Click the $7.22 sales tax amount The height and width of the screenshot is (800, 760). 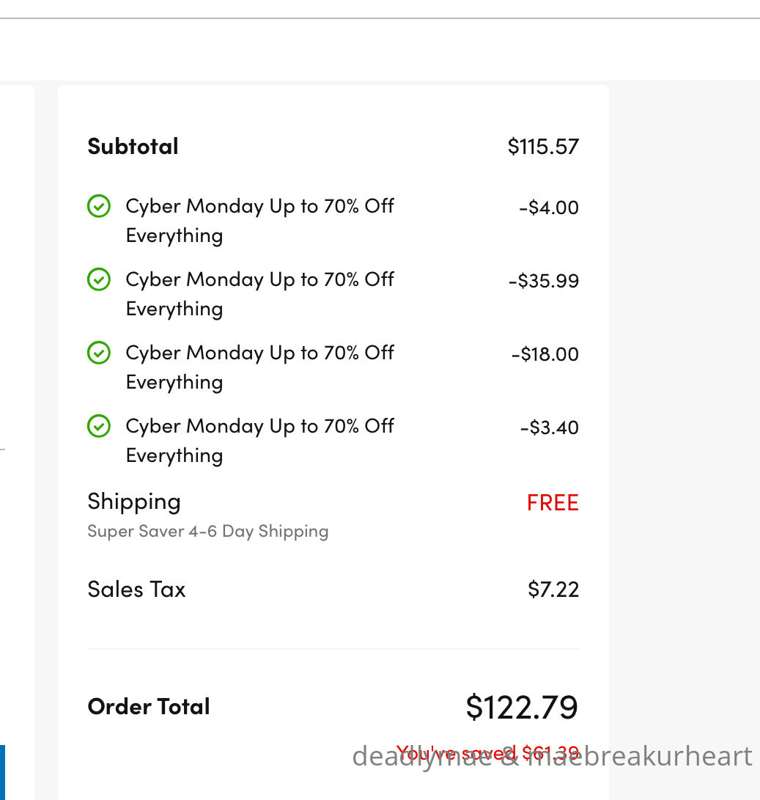tap(553, 590)
